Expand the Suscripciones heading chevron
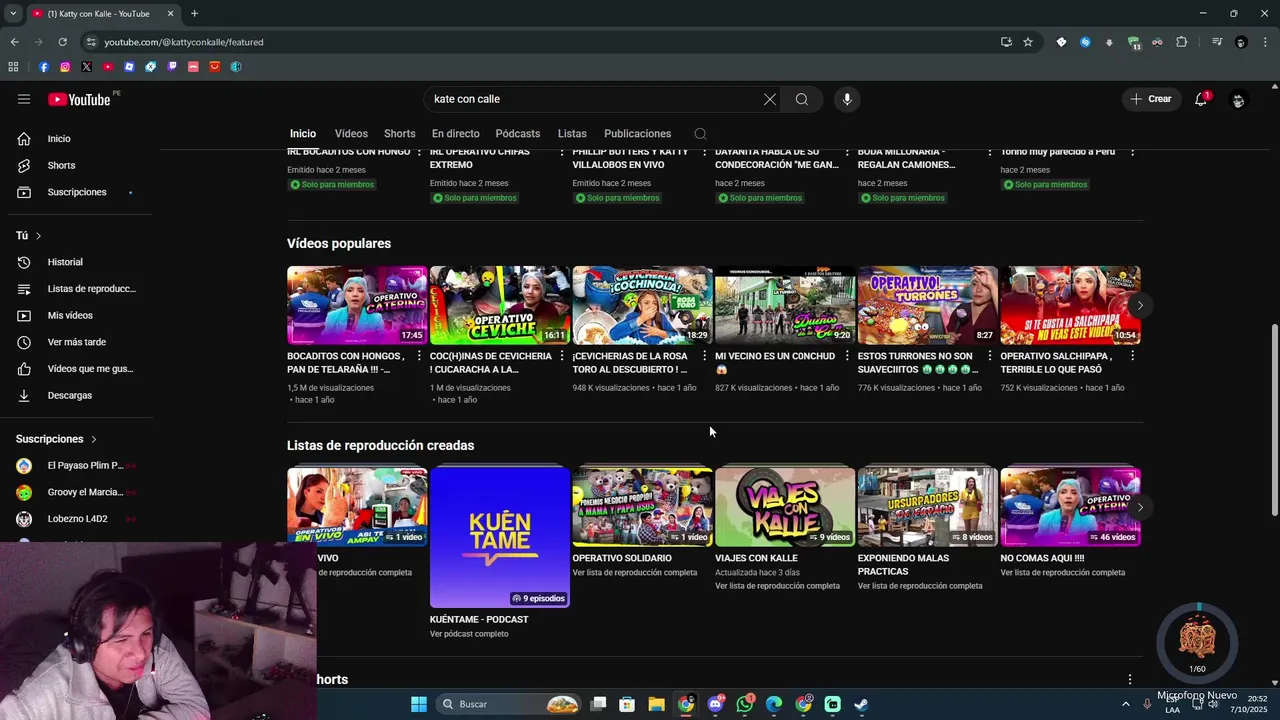Viewport: 1280px width, 720px height. (x=94, y=439)
